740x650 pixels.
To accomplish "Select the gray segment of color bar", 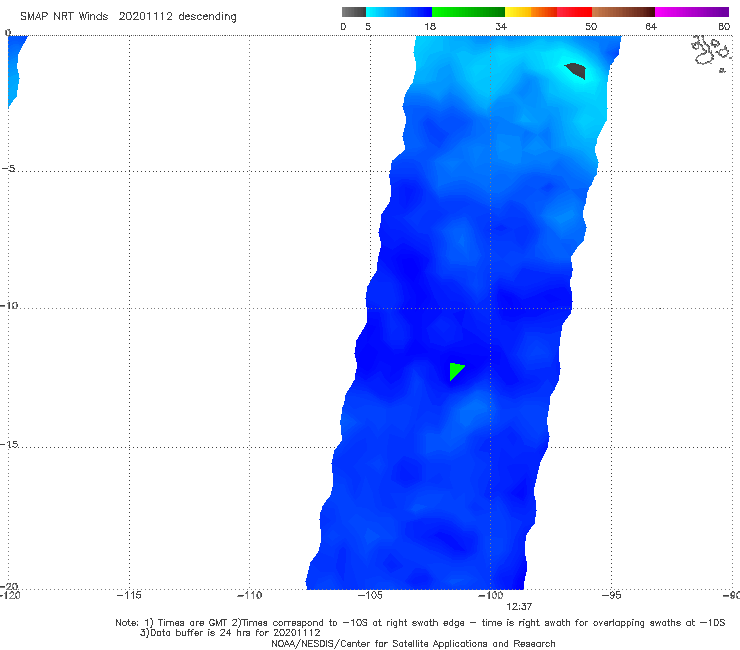I will pyautogui.click(x=354, y=12).
